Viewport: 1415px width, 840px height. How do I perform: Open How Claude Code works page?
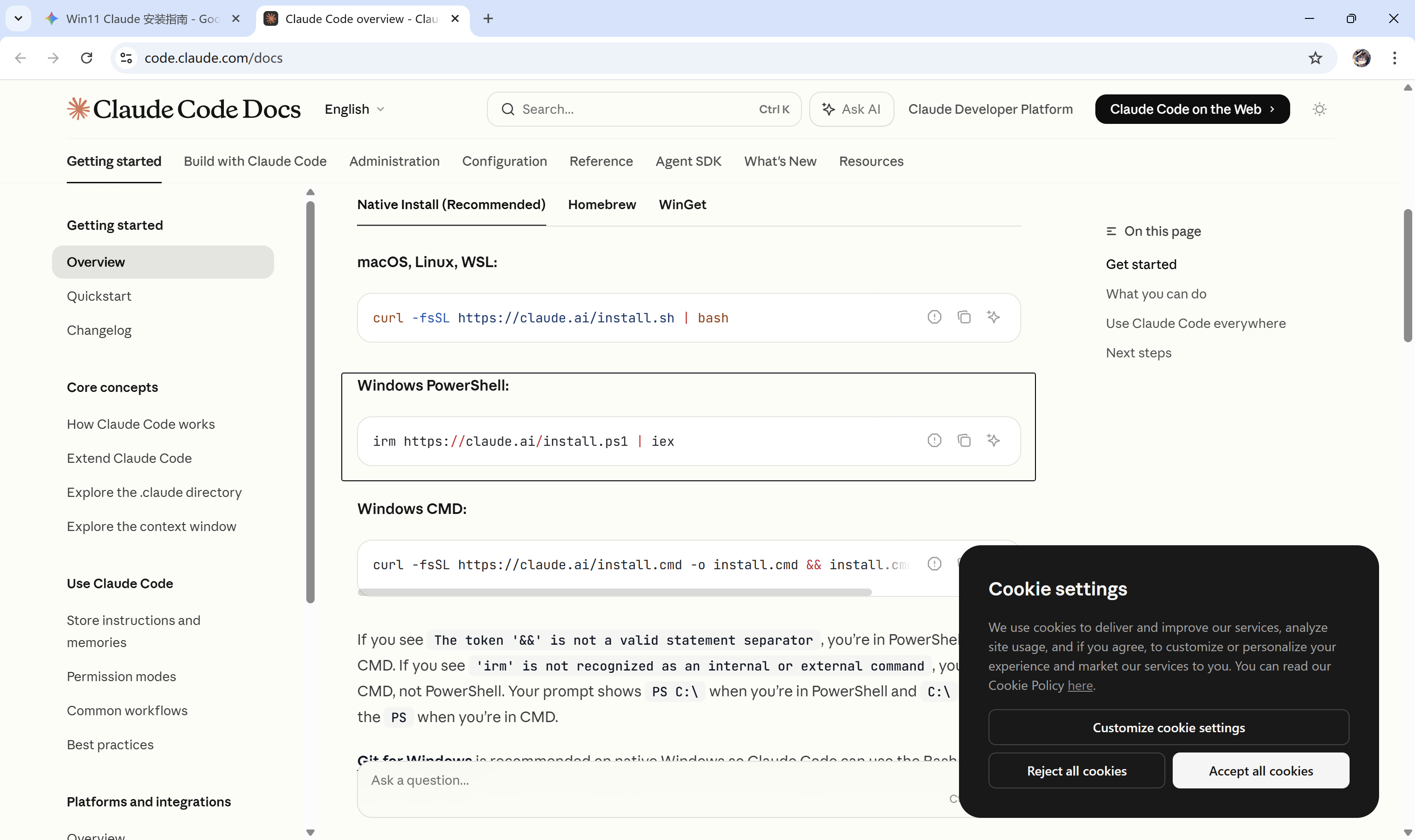tap(141, 424)
